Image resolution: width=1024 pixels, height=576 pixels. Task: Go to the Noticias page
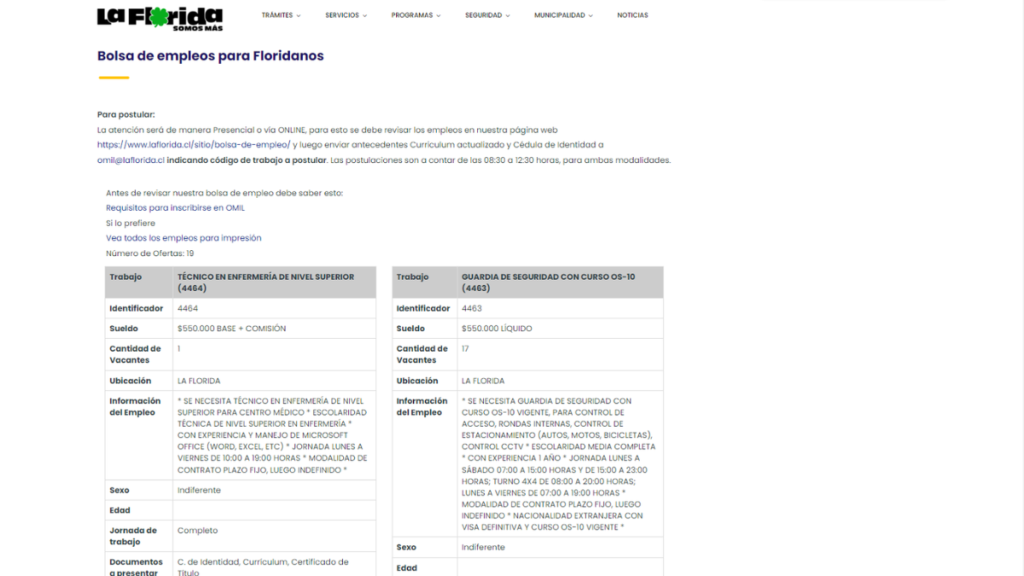(633, 15)
